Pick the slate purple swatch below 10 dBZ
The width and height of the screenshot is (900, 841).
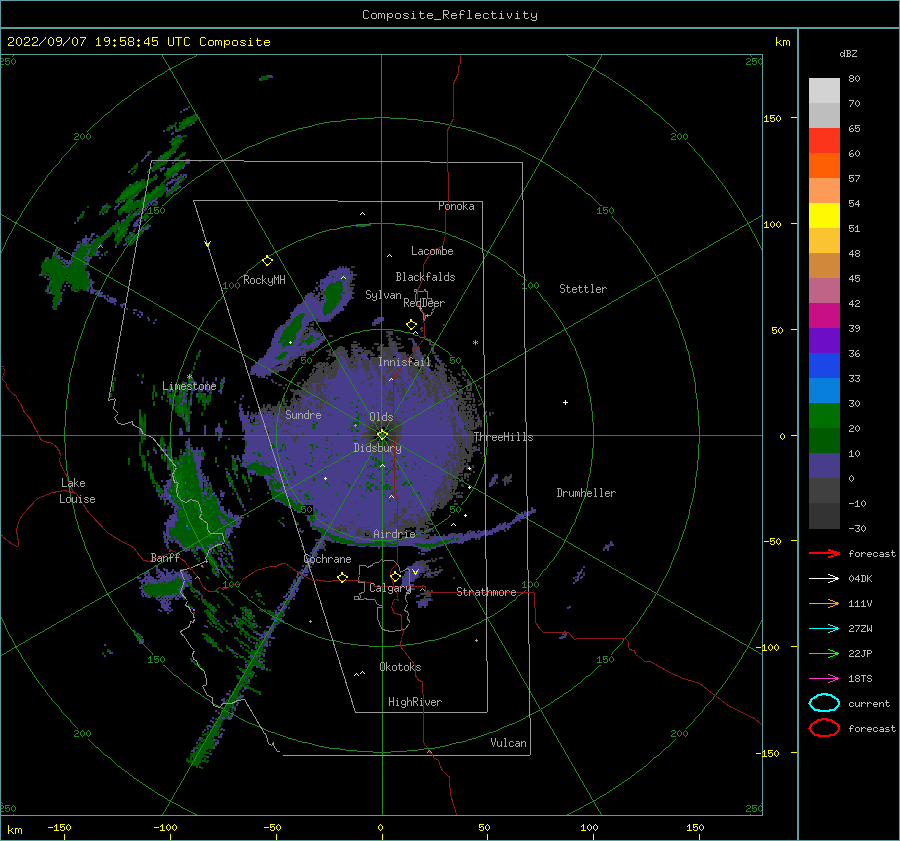[x=824, y=465]
